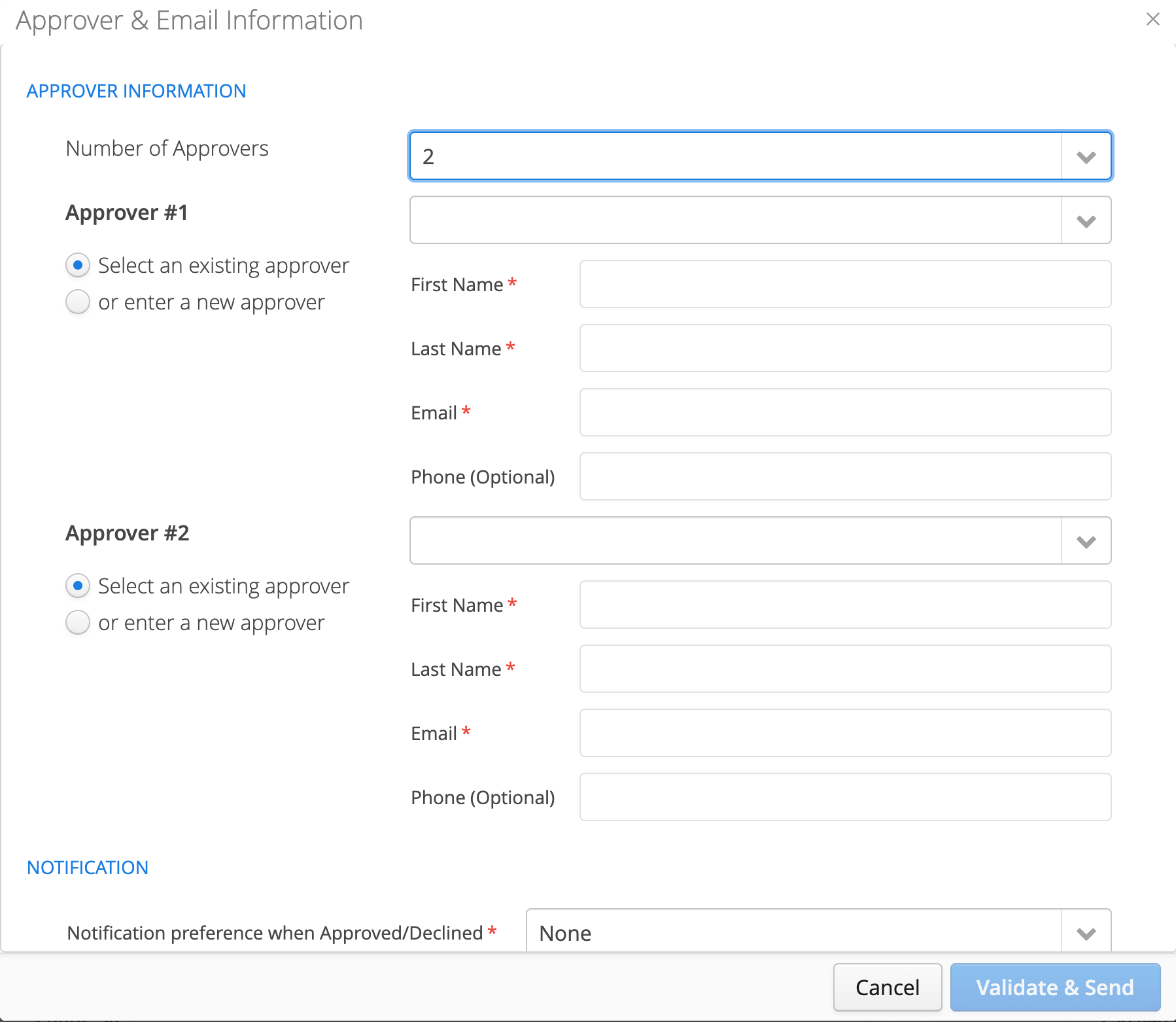Focus the Approver #1 Email field
Screen dimensions: 1176x1022
[845, 413]
